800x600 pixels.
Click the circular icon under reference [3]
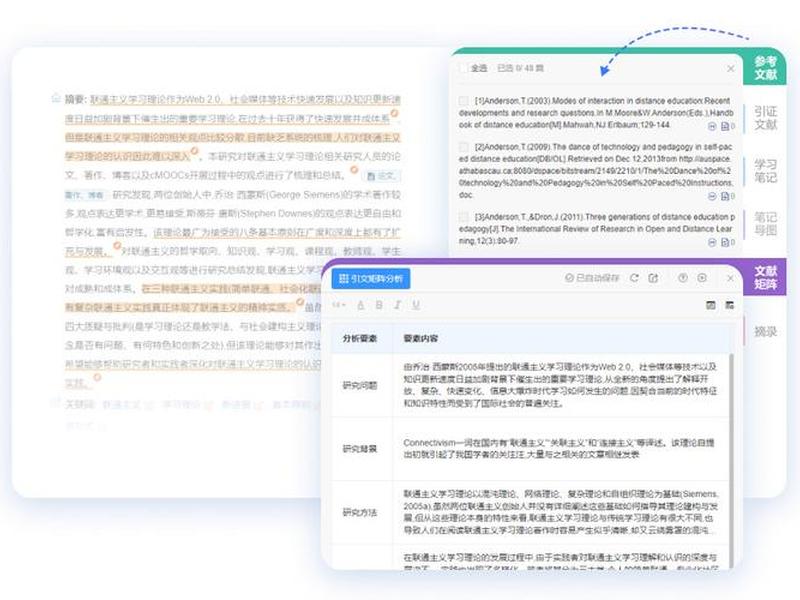[x=712, y=242]
